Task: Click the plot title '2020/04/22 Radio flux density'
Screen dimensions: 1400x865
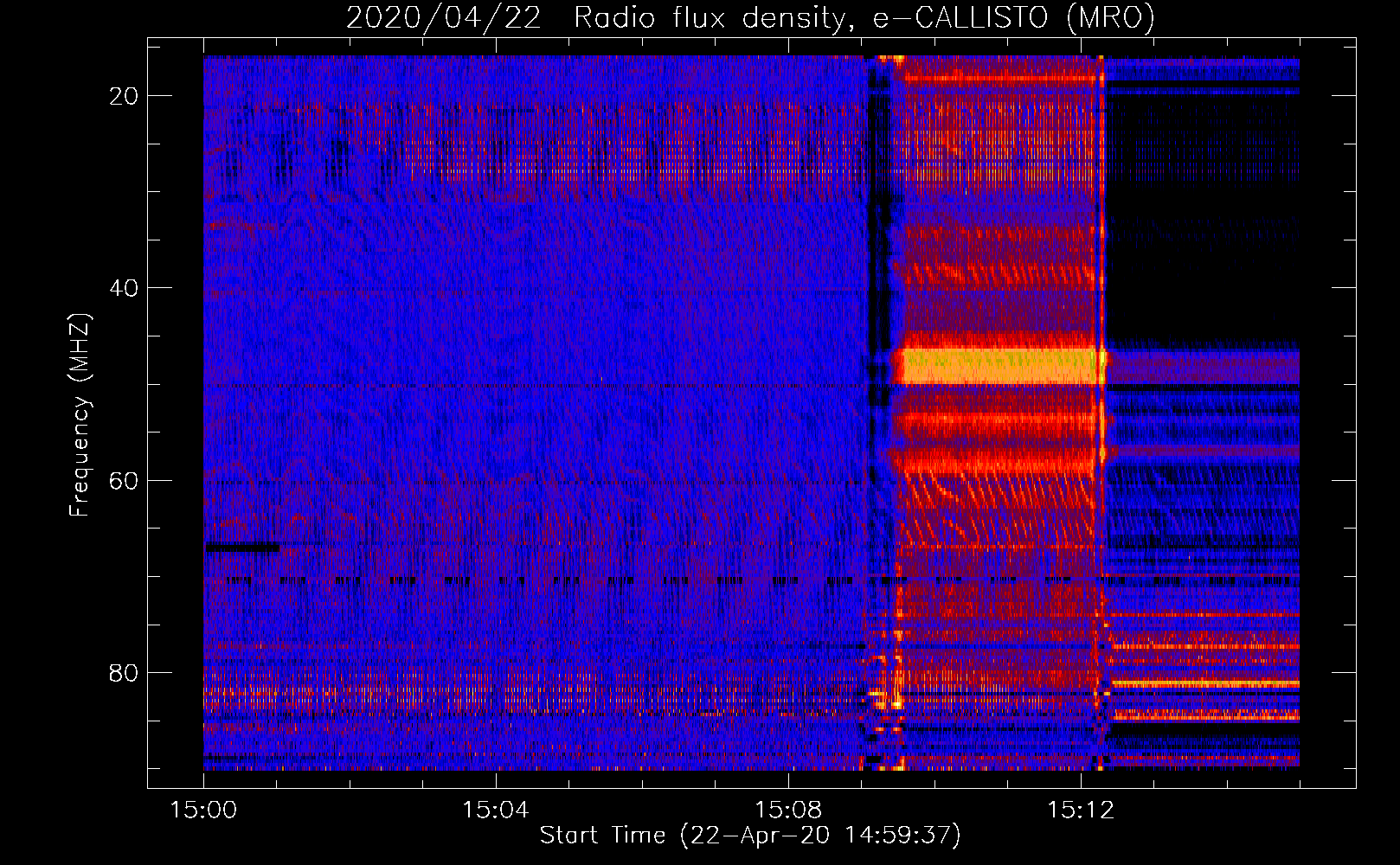Action: tap(750, 17)
